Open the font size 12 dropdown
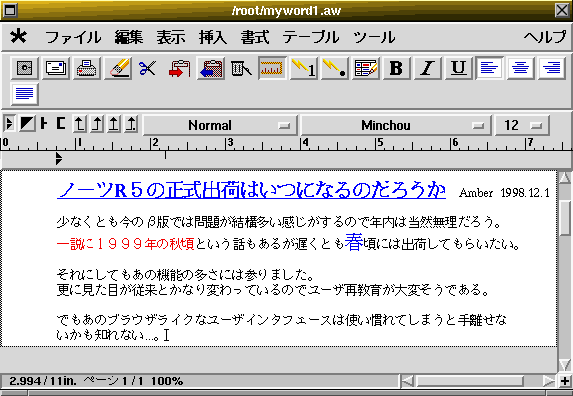Viewport: 573px width, 396px height. pyautogui.click(x=522, y=125)
